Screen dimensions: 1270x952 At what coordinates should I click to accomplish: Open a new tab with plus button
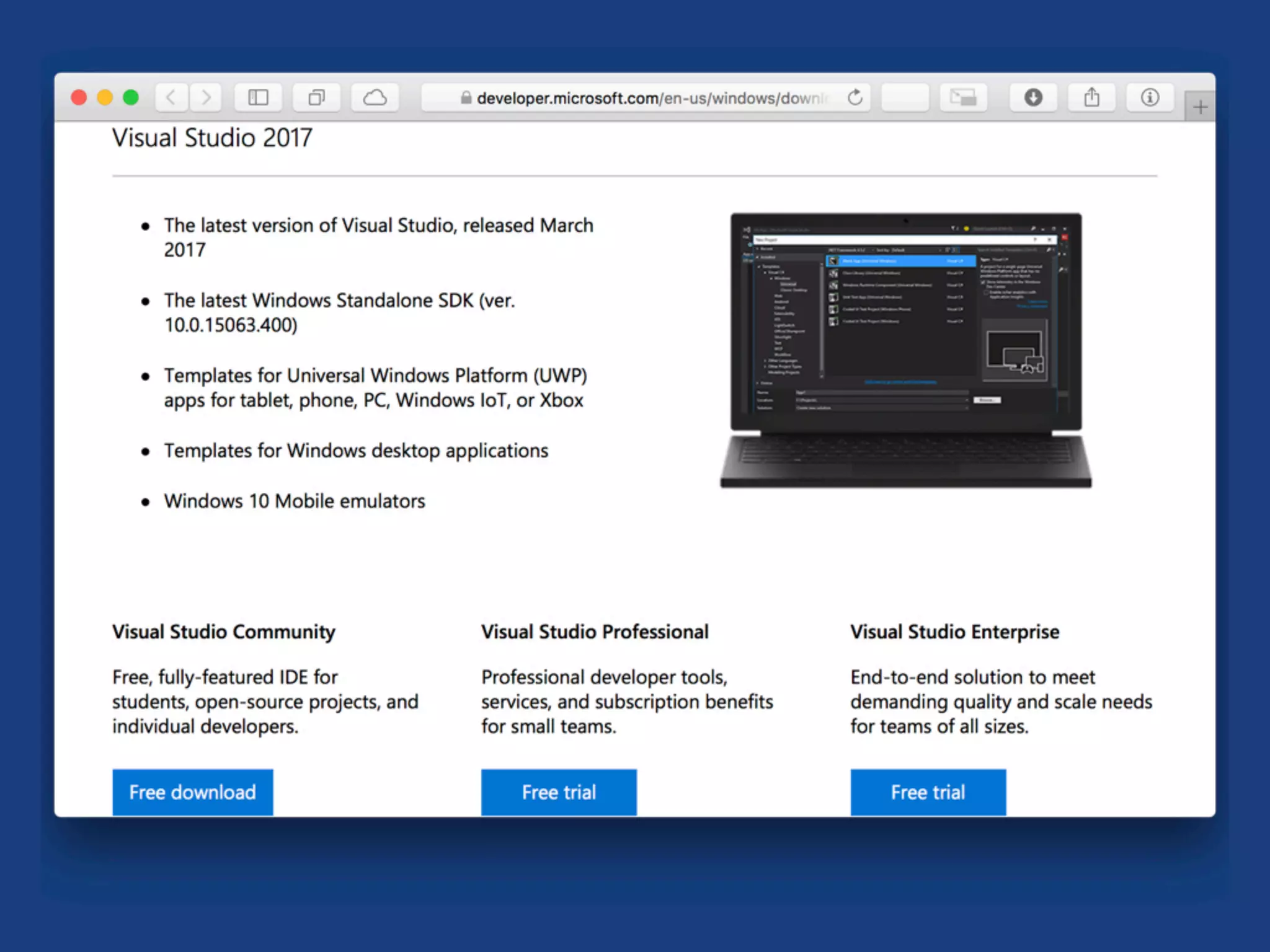1200,107
